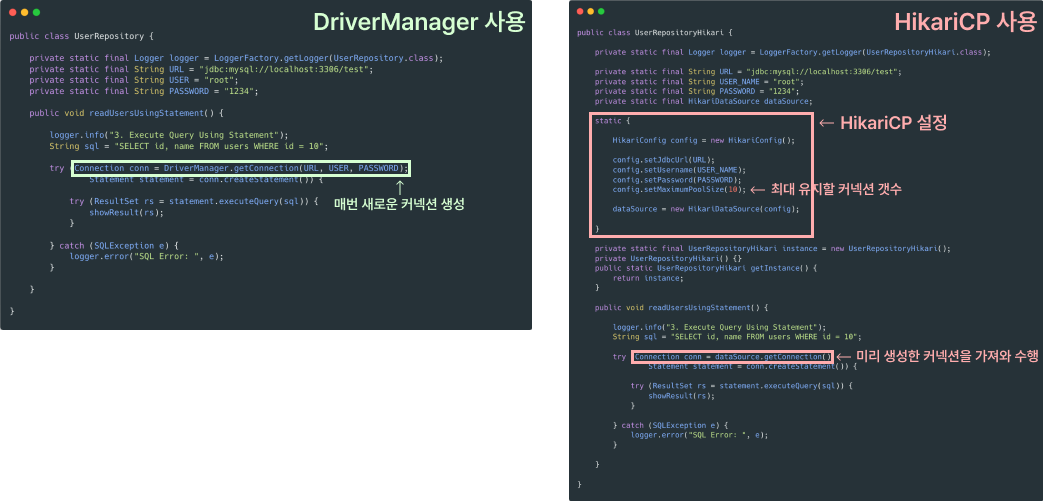Click the "return instance;" line

648,278
